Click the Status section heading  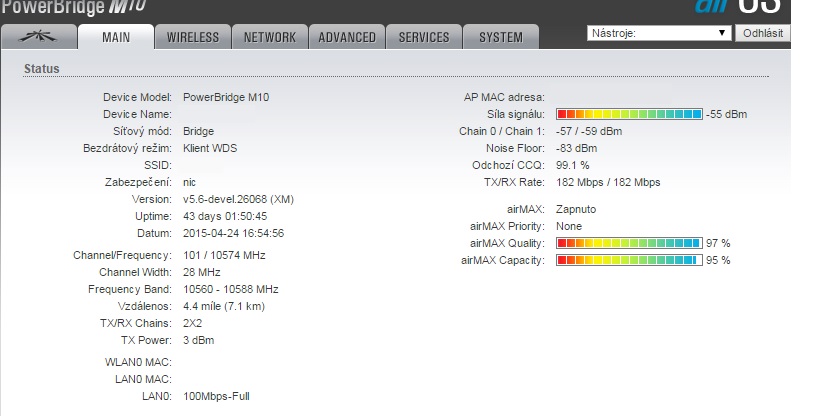tap(42, 68)
